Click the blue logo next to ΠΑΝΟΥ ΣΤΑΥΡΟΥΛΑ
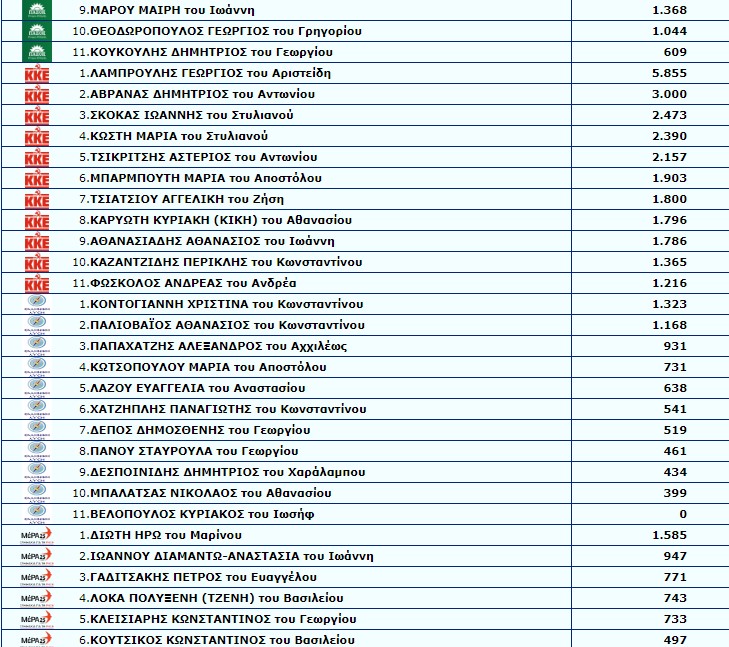Screen dimensions: 729x647 pyautogui.click(x=37, y=451)
